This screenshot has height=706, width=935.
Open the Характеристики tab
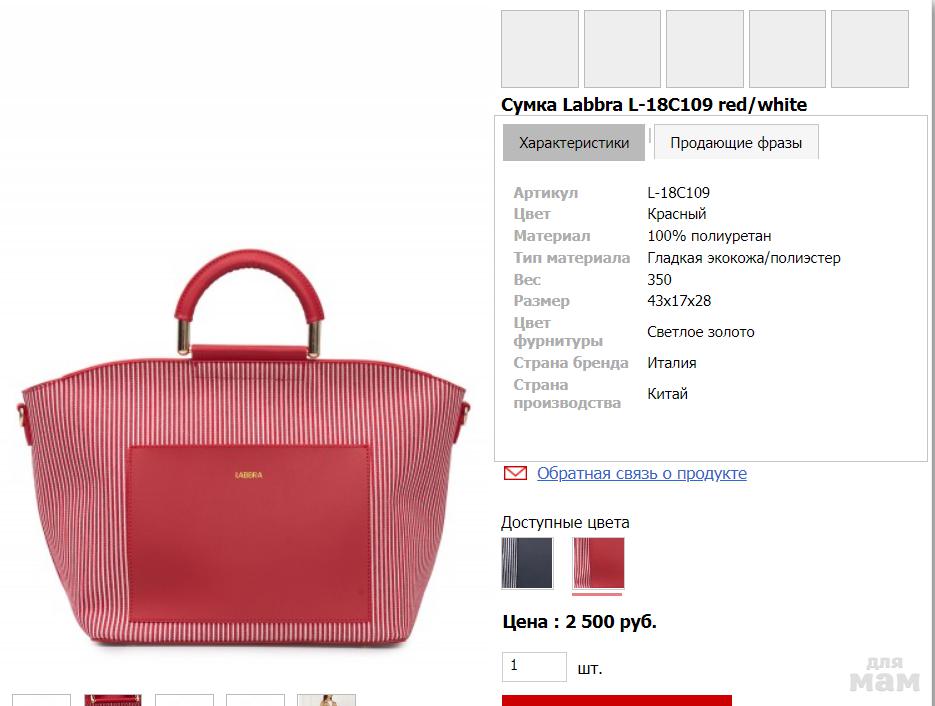pyautogui.click(x=574, y=143)
